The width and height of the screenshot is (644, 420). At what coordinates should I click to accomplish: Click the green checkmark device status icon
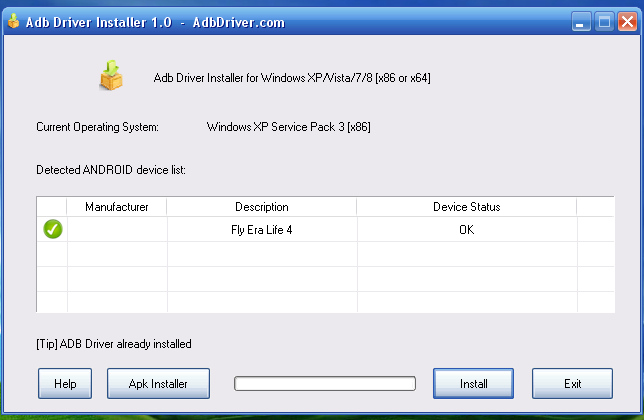click(53, 230)
